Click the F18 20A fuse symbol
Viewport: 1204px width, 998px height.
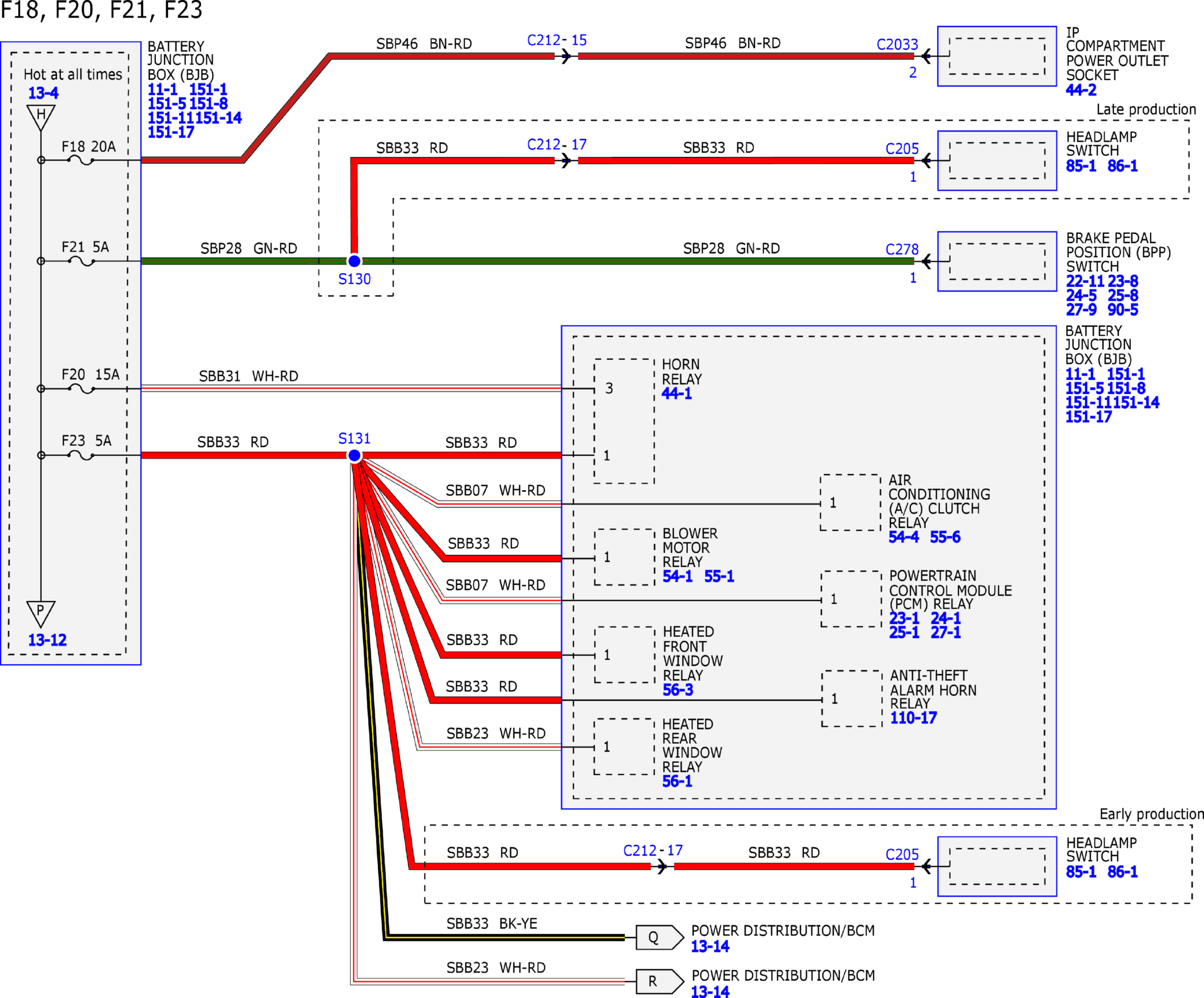pyautogui.click(x=81, y=160)
